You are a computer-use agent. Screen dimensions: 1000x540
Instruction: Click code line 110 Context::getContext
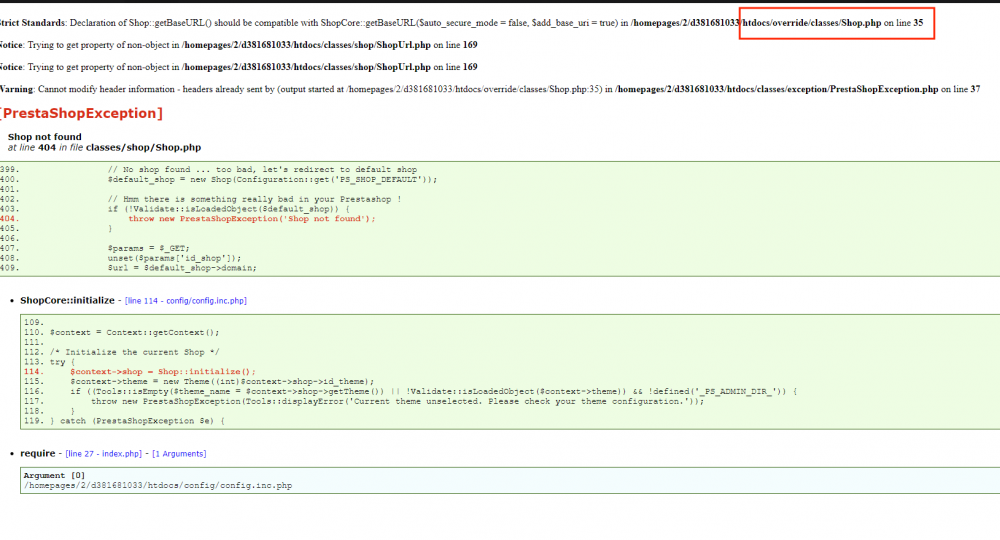135,333
